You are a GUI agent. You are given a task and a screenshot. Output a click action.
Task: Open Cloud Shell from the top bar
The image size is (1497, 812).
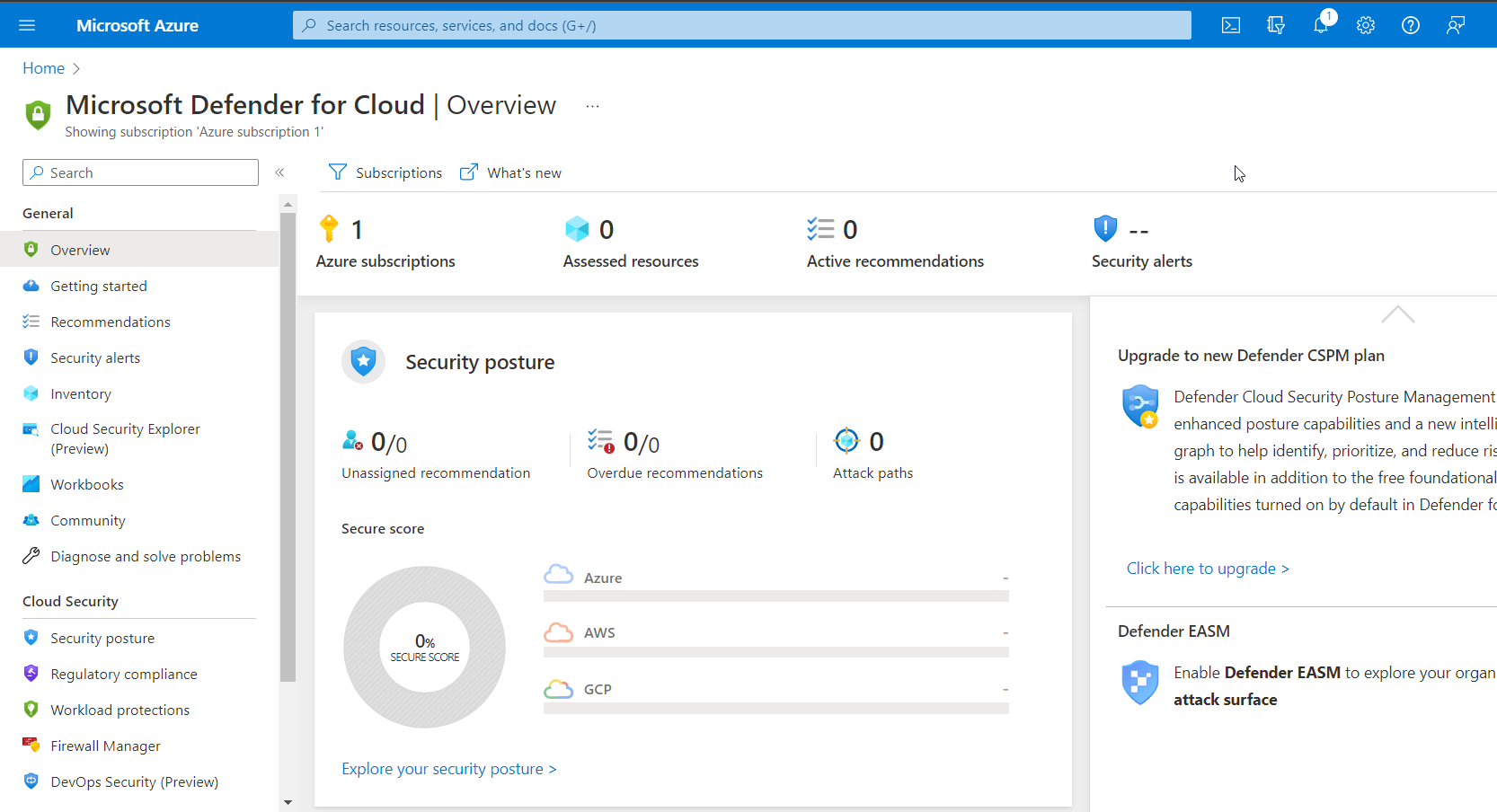pos(1231,25)
